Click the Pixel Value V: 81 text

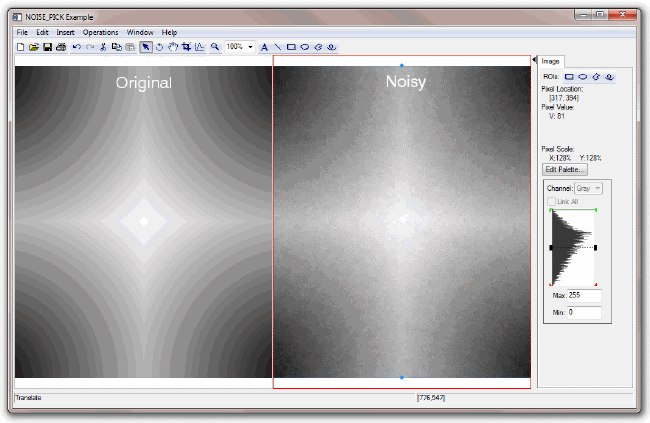[x=557, y=117]
